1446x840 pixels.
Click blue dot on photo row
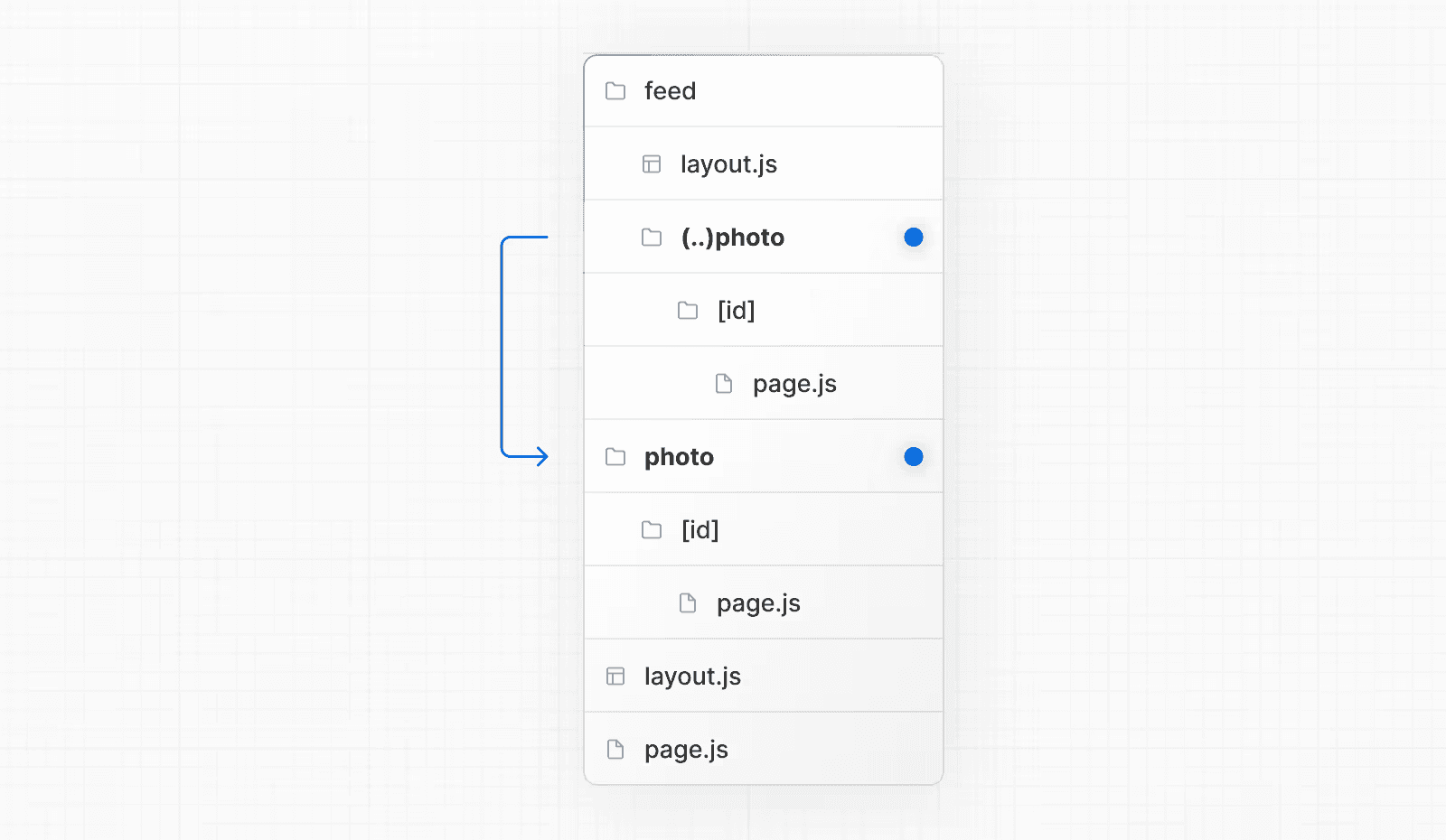(914, 457)
